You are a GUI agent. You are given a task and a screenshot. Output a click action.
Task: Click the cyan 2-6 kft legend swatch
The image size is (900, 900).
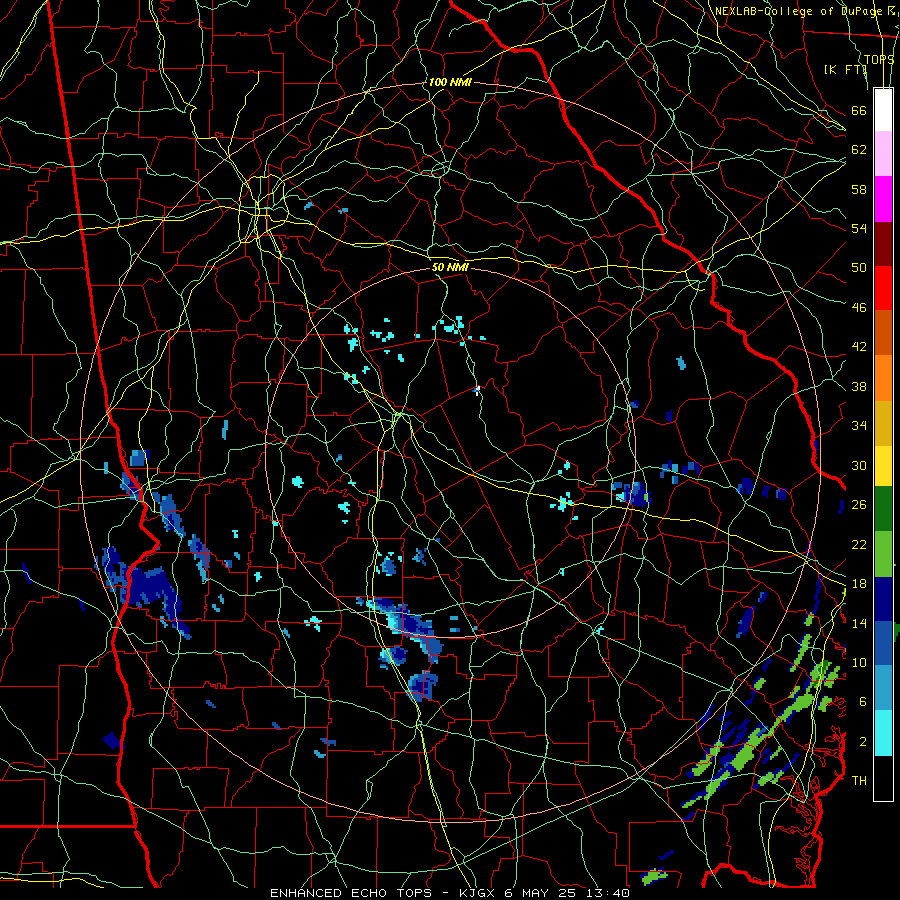tap(883, 733)
